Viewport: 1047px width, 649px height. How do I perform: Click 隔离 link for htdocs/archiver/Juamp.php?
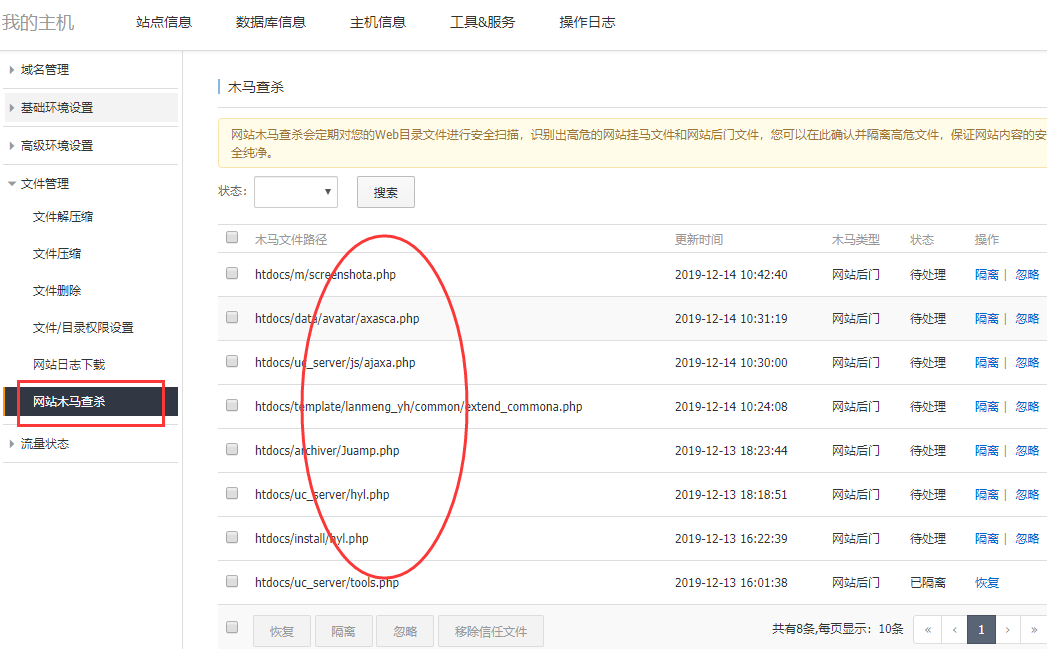point(986,451)
